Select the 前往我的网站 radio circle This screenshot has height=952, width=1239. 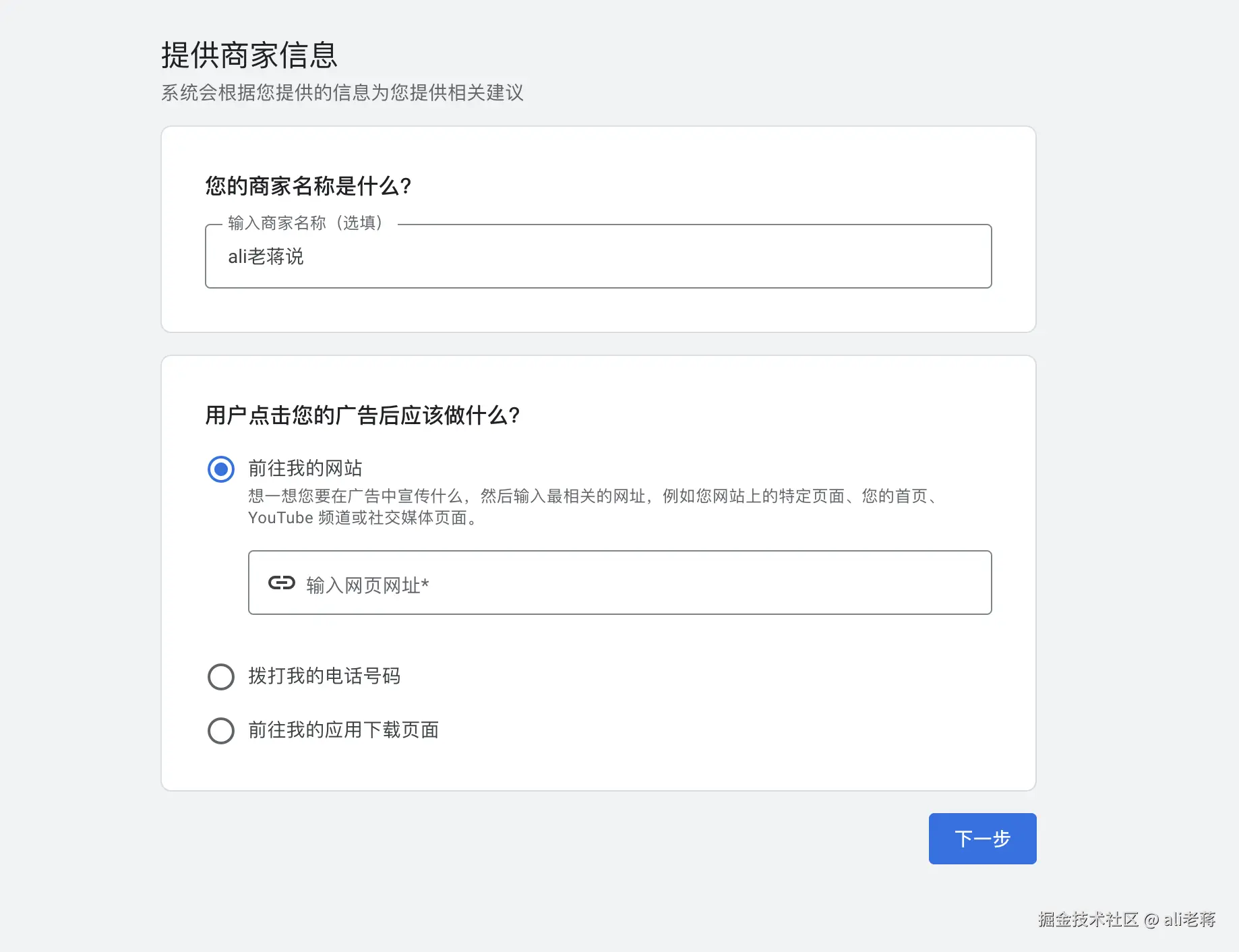[x=221, y=469]
